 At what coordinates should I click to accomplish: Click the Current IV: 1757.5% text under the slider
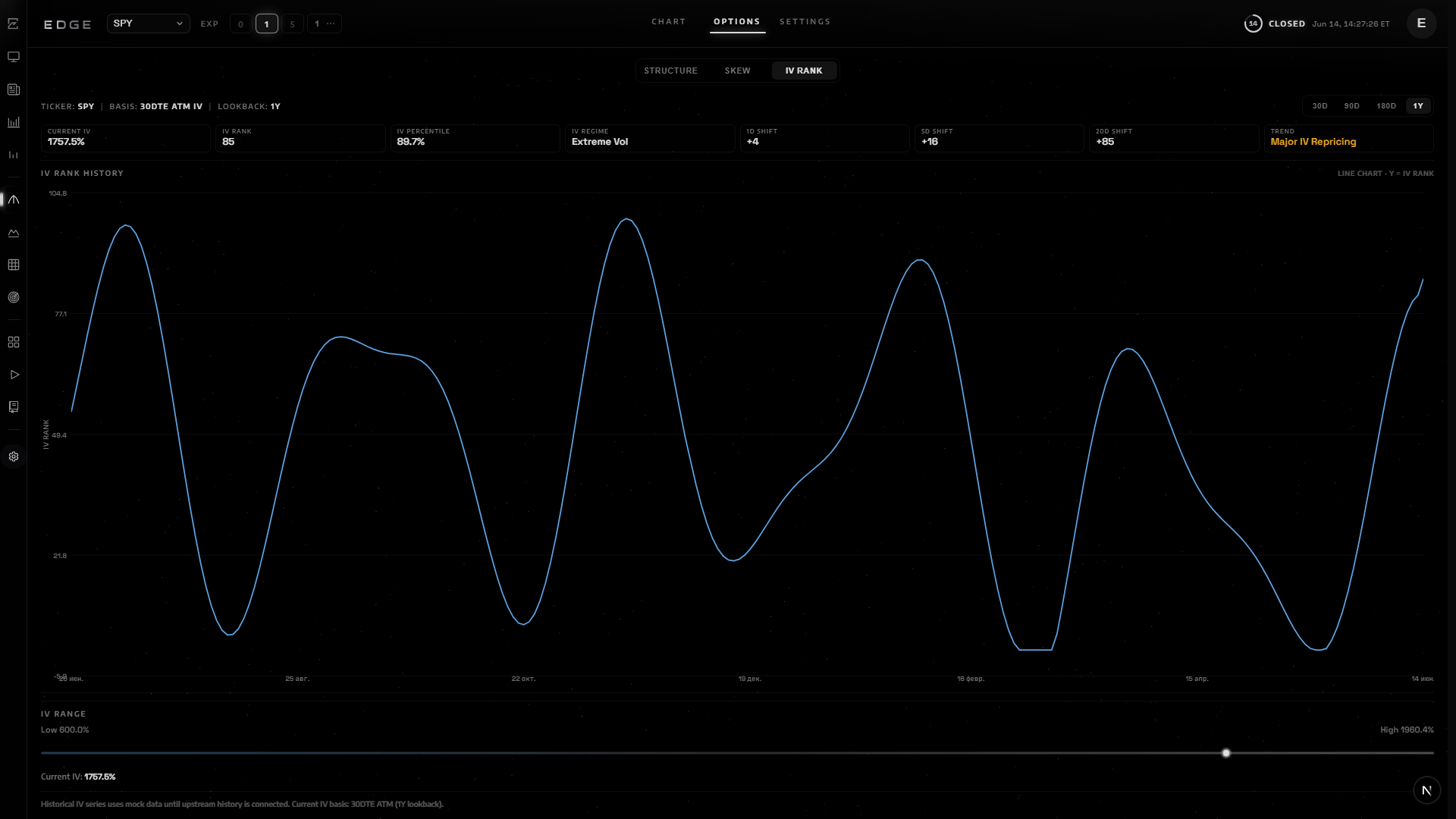pyautogui.click(x=78, y=777)
